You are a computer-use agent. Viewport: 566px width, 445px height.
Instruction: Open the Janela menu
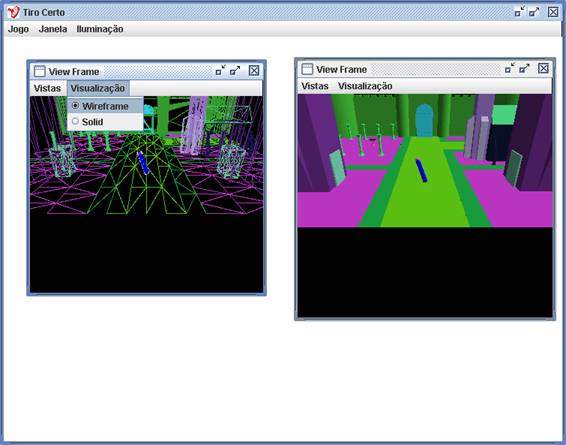point(53,29)
